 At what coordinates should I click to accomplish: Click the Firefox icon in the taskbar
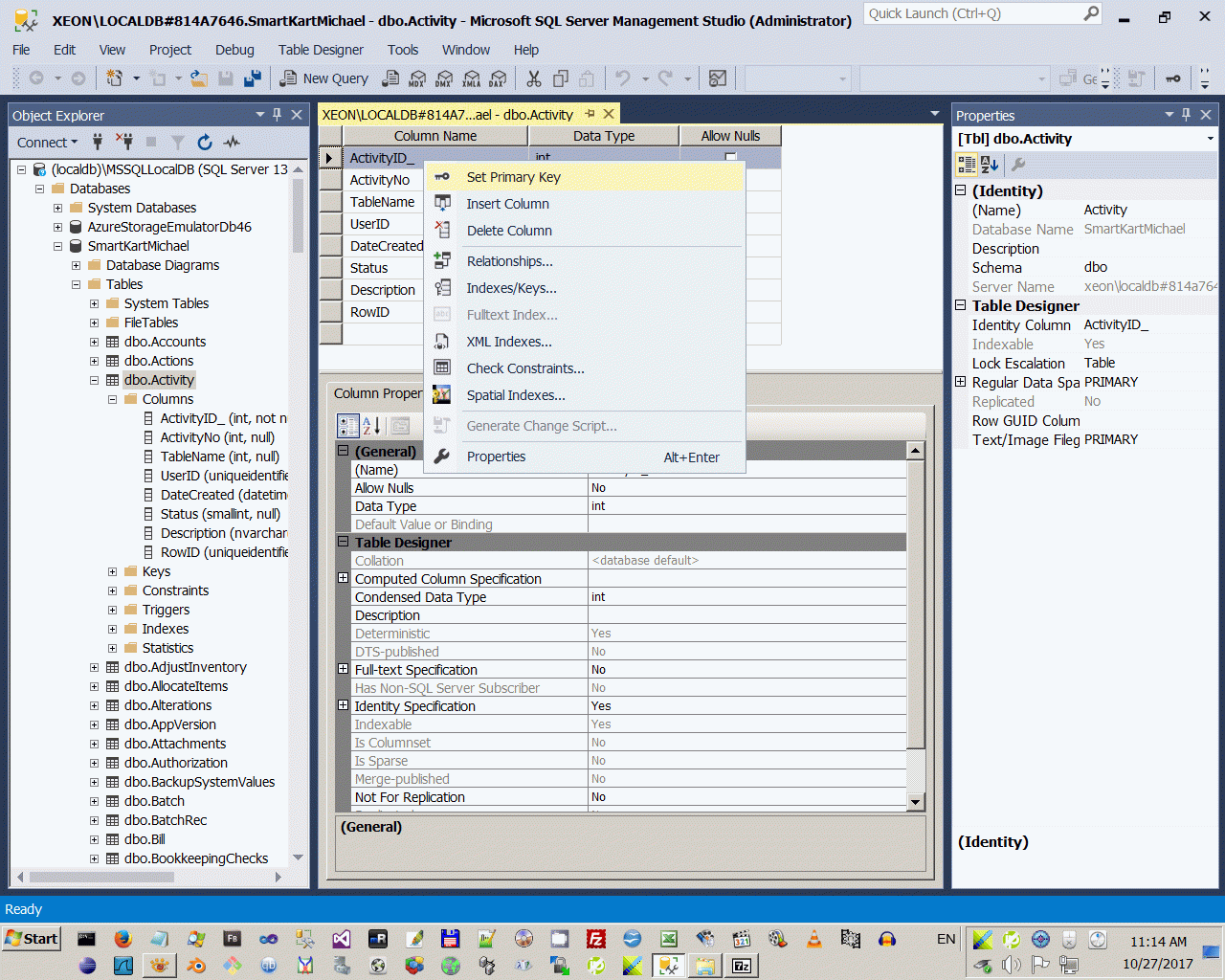(x=122, y=939)
